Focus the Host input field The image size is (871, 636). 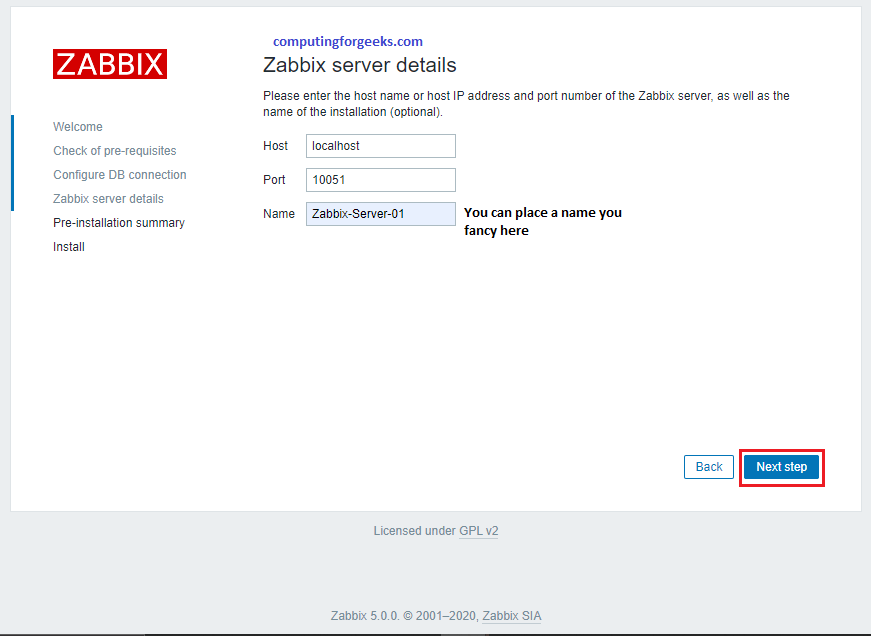click(x=381, y=146)
